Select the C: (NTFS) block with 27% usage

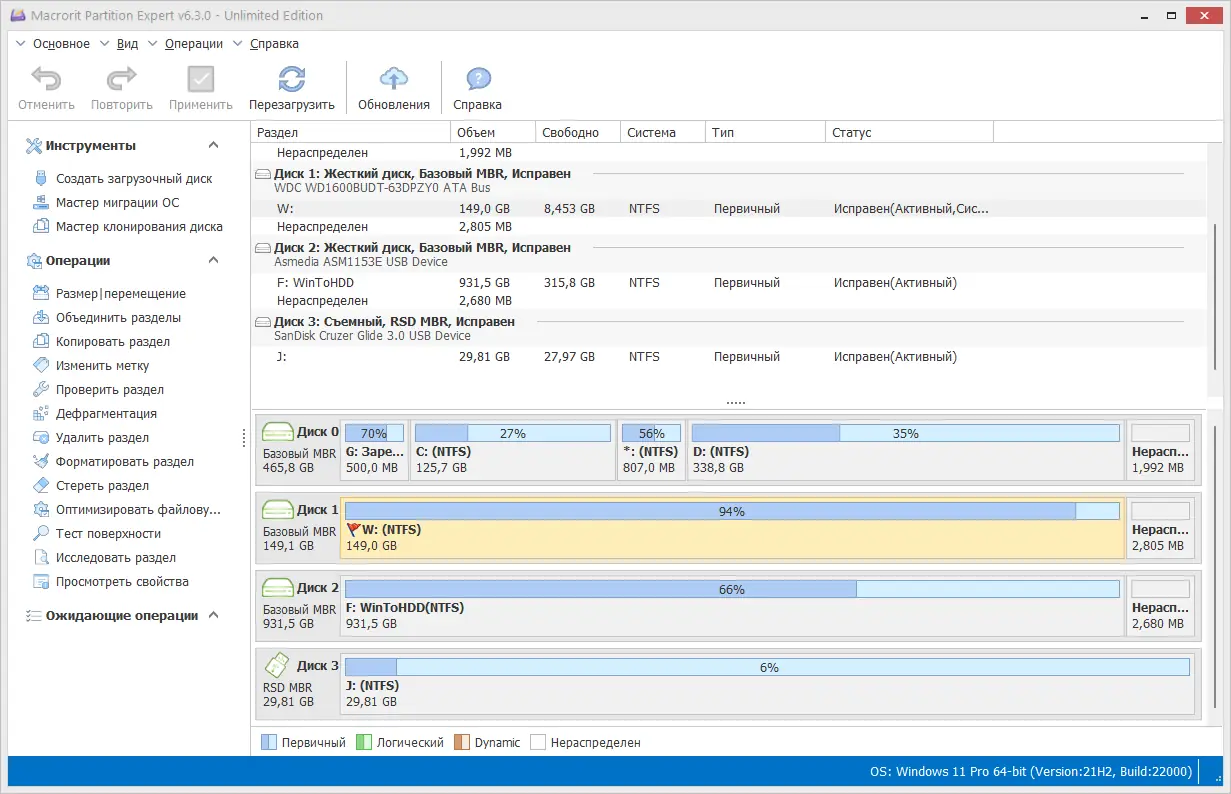tap(512, 450)
